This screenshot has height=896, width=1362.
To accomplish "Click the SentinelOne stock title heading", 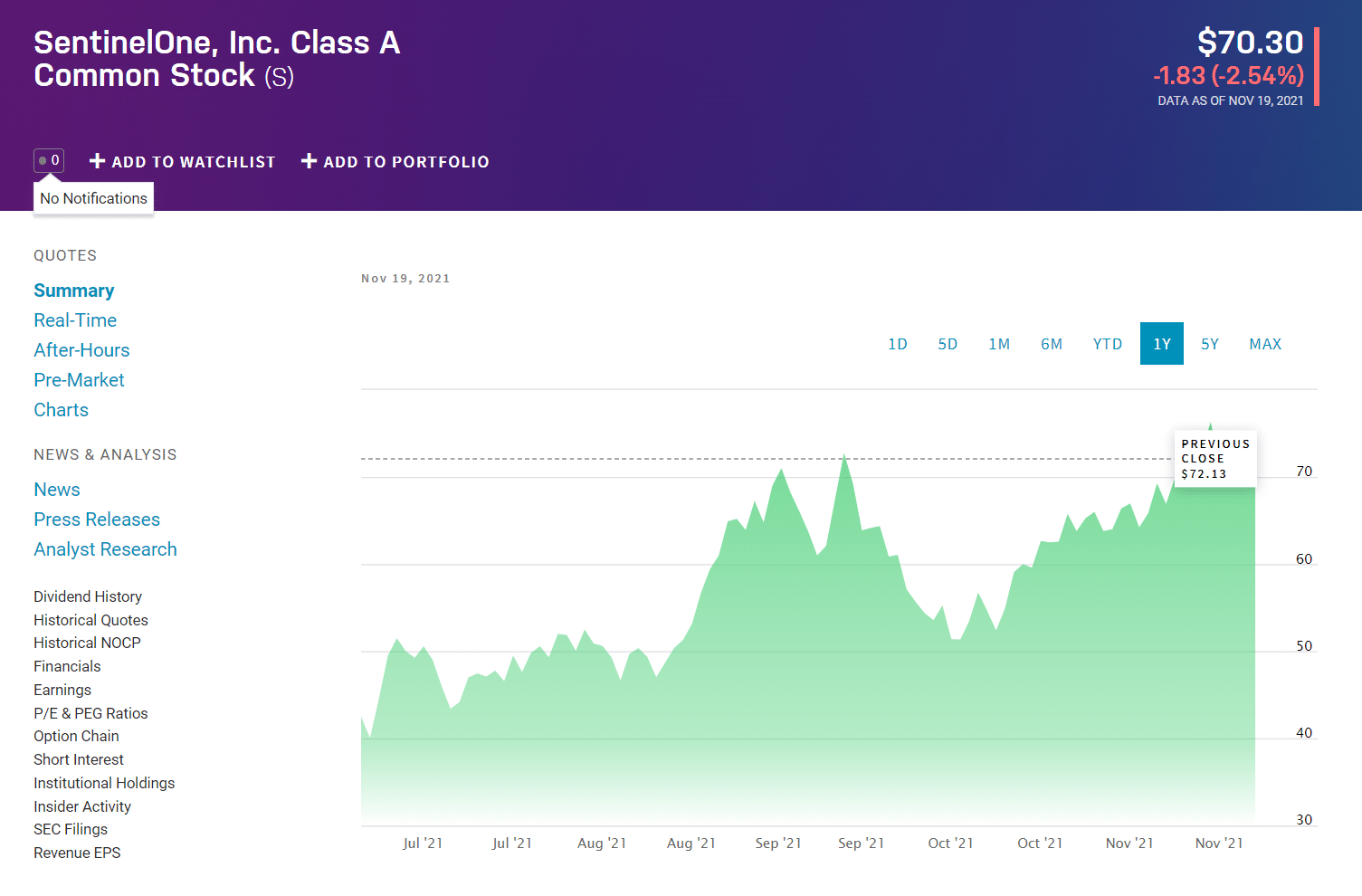I will pyautogui.click(x=217, y=59).
